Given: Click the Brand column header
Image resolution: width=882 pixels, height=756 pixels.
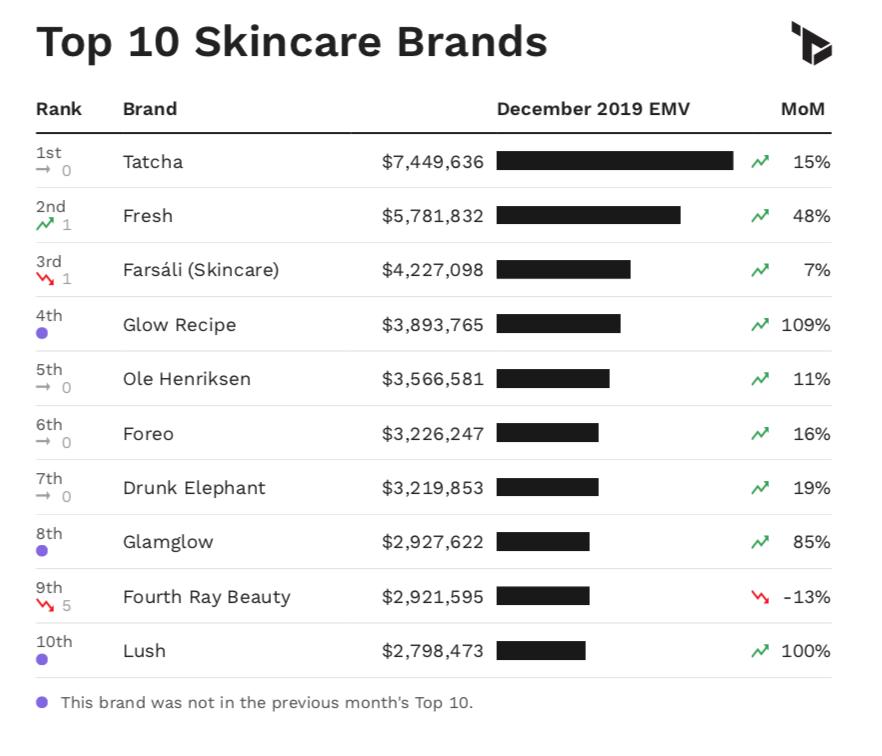Looking at the screenshot, I should [150, 109].
